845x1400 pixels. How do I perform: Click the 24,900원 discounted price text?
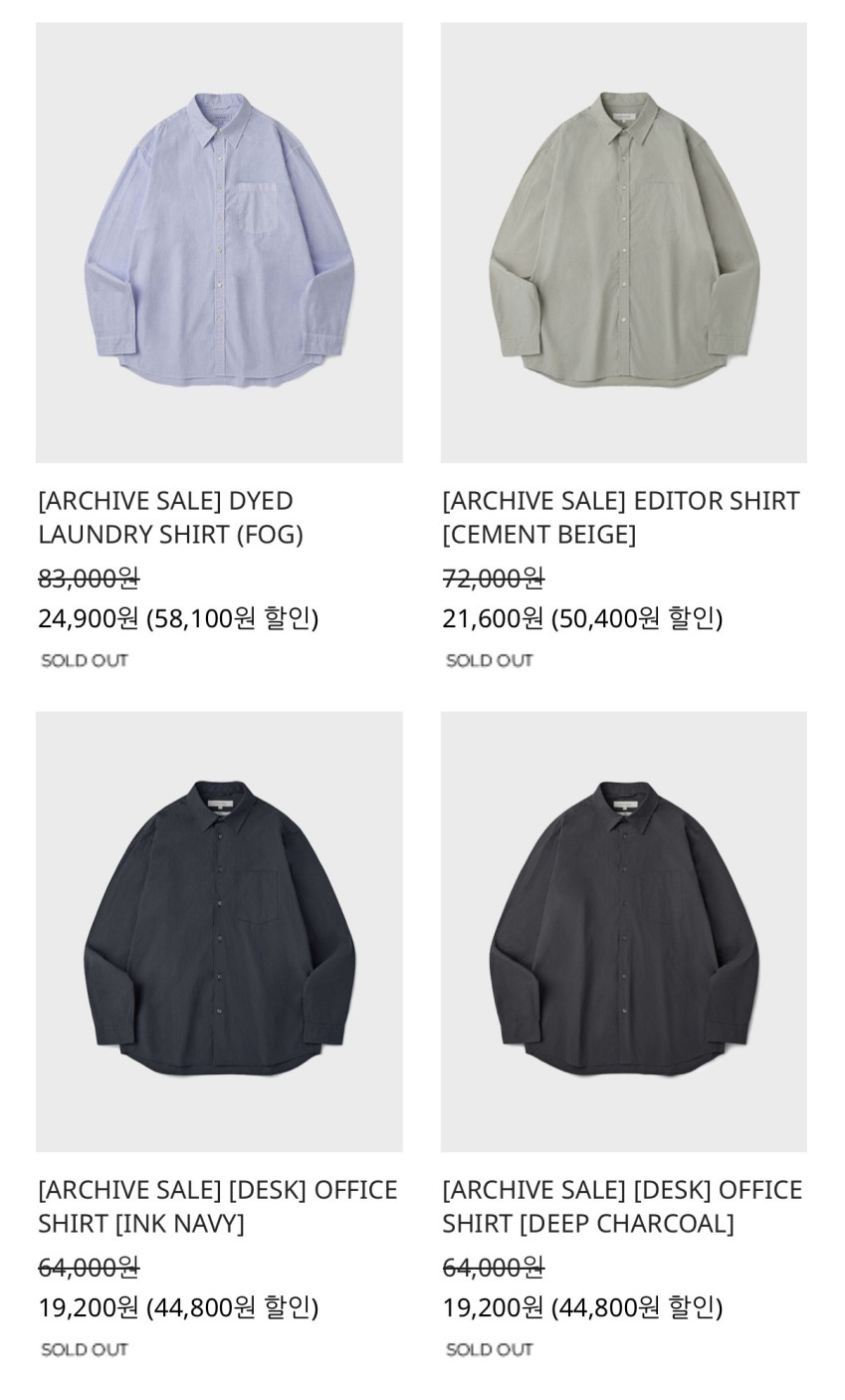[x=89, y=618]
